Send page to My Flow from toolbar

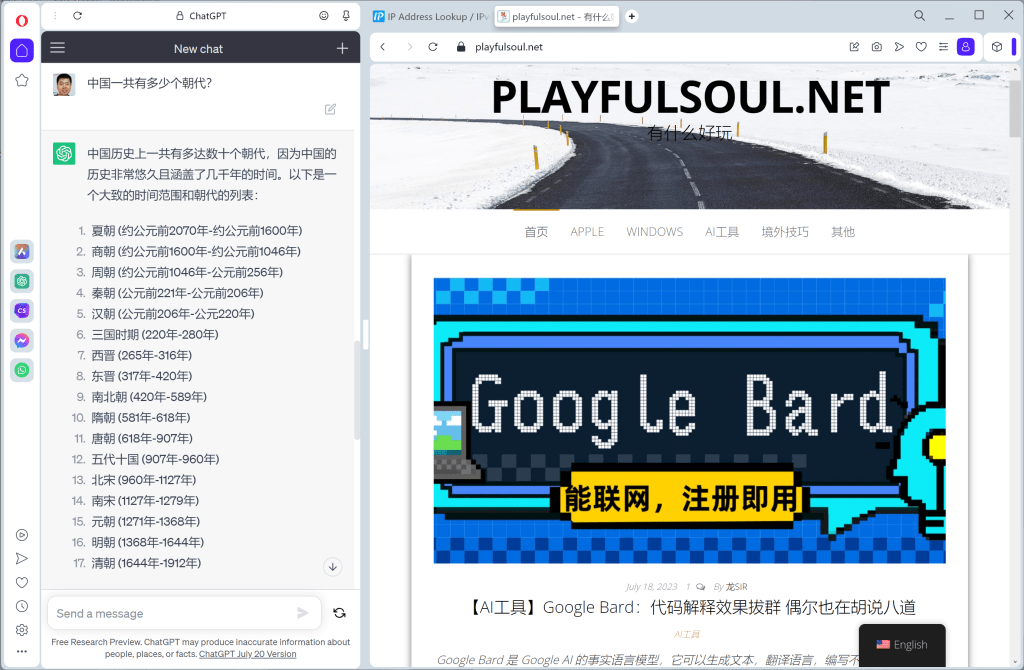pyautogui.click(x=899, y=47)
